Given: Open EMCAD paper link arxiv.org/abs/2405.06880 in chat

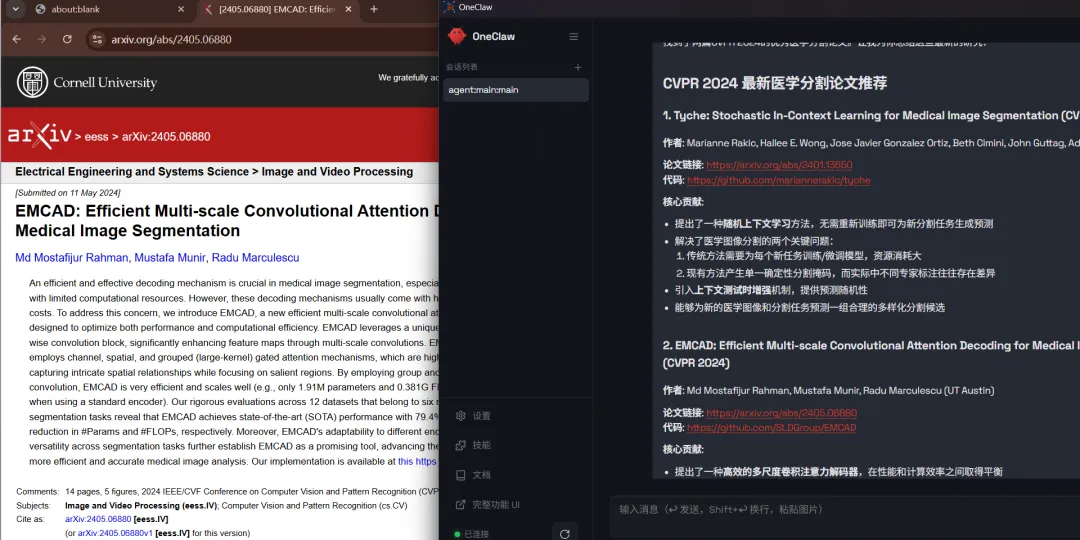Looking at the screenshot, I should [782, 413].
